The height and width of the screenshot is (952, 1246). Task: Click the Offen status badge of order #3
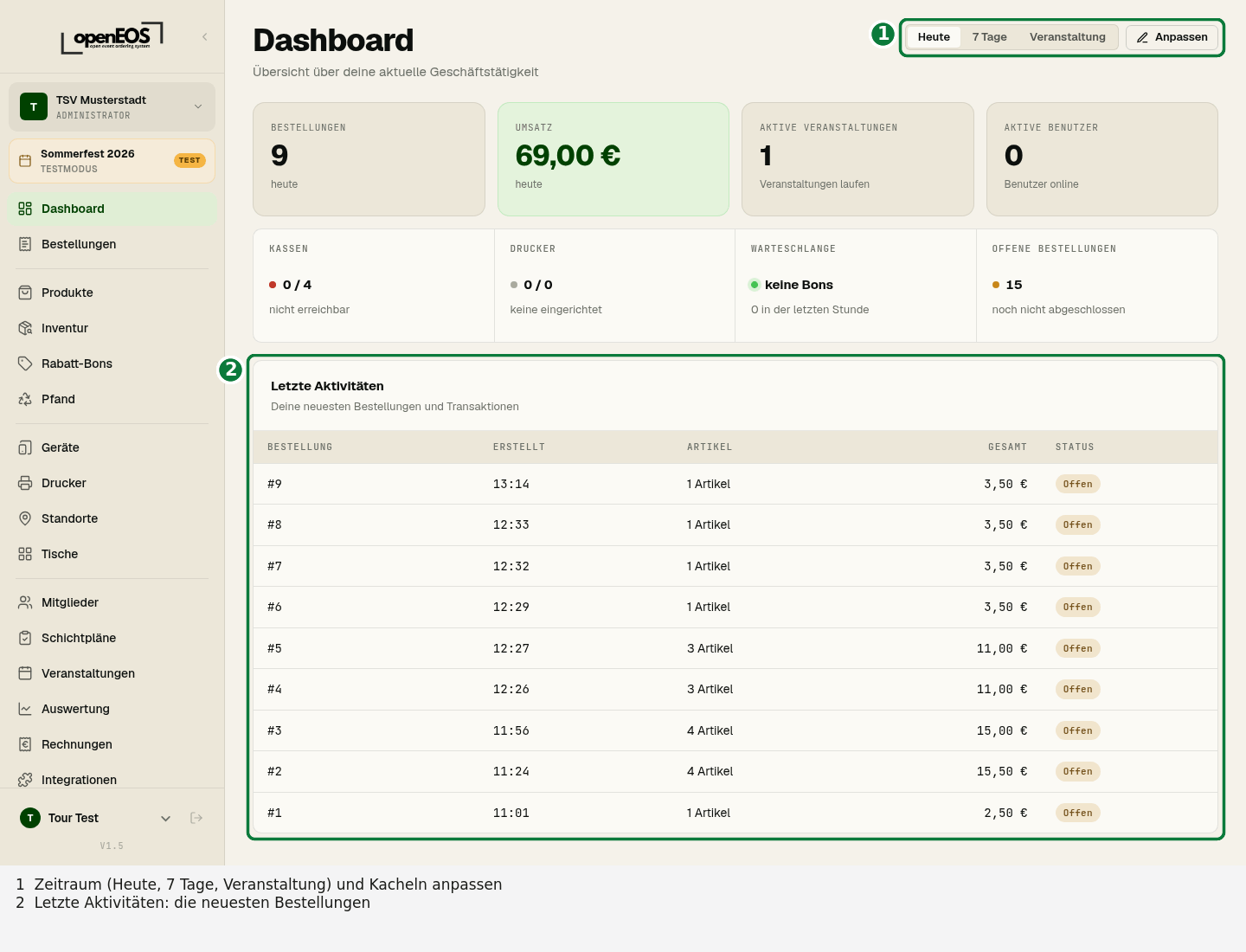click(x=1077, y=730)
